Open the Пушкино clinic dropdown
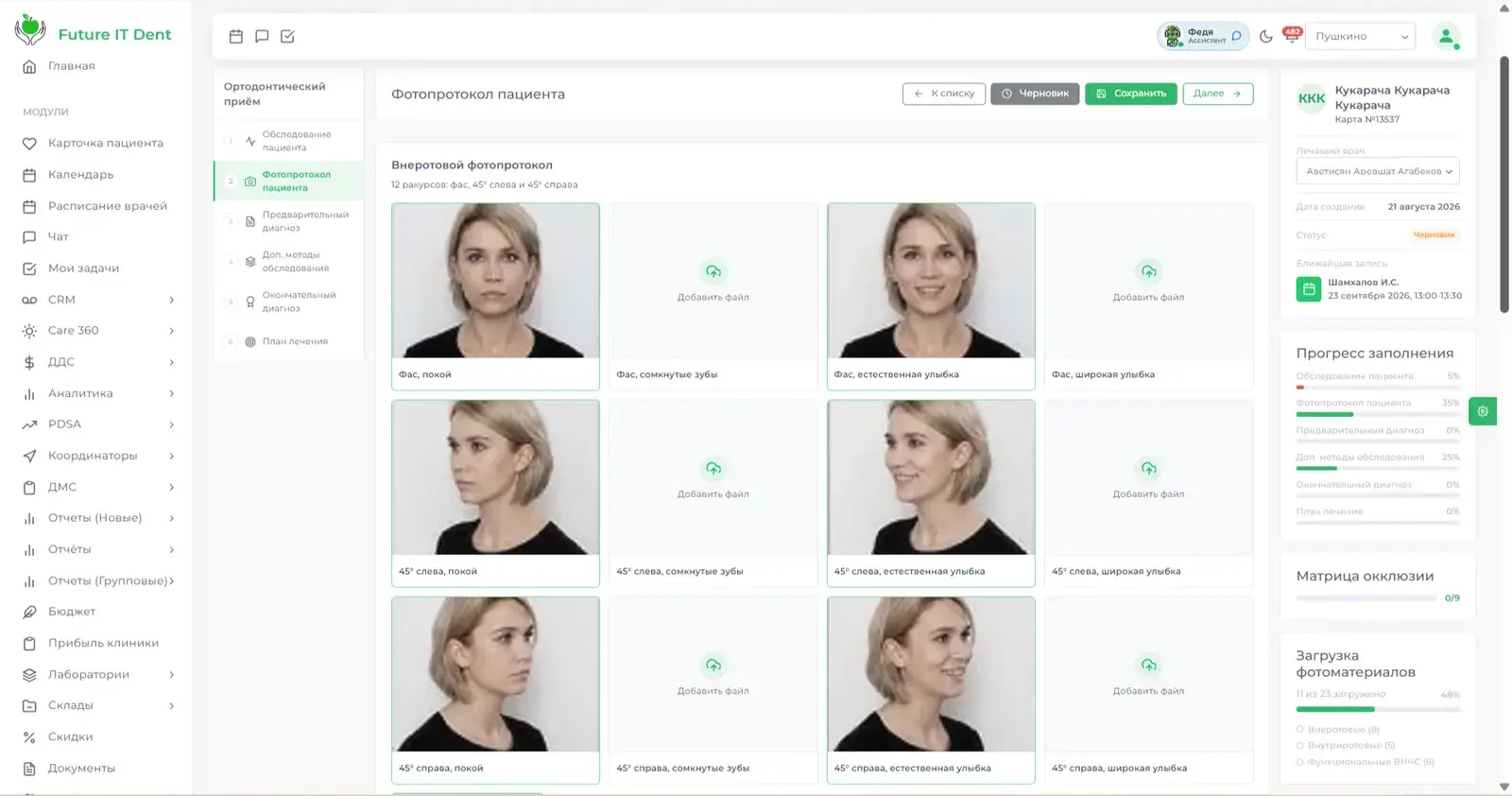The image size is (1512, 796). point(1360,36)
